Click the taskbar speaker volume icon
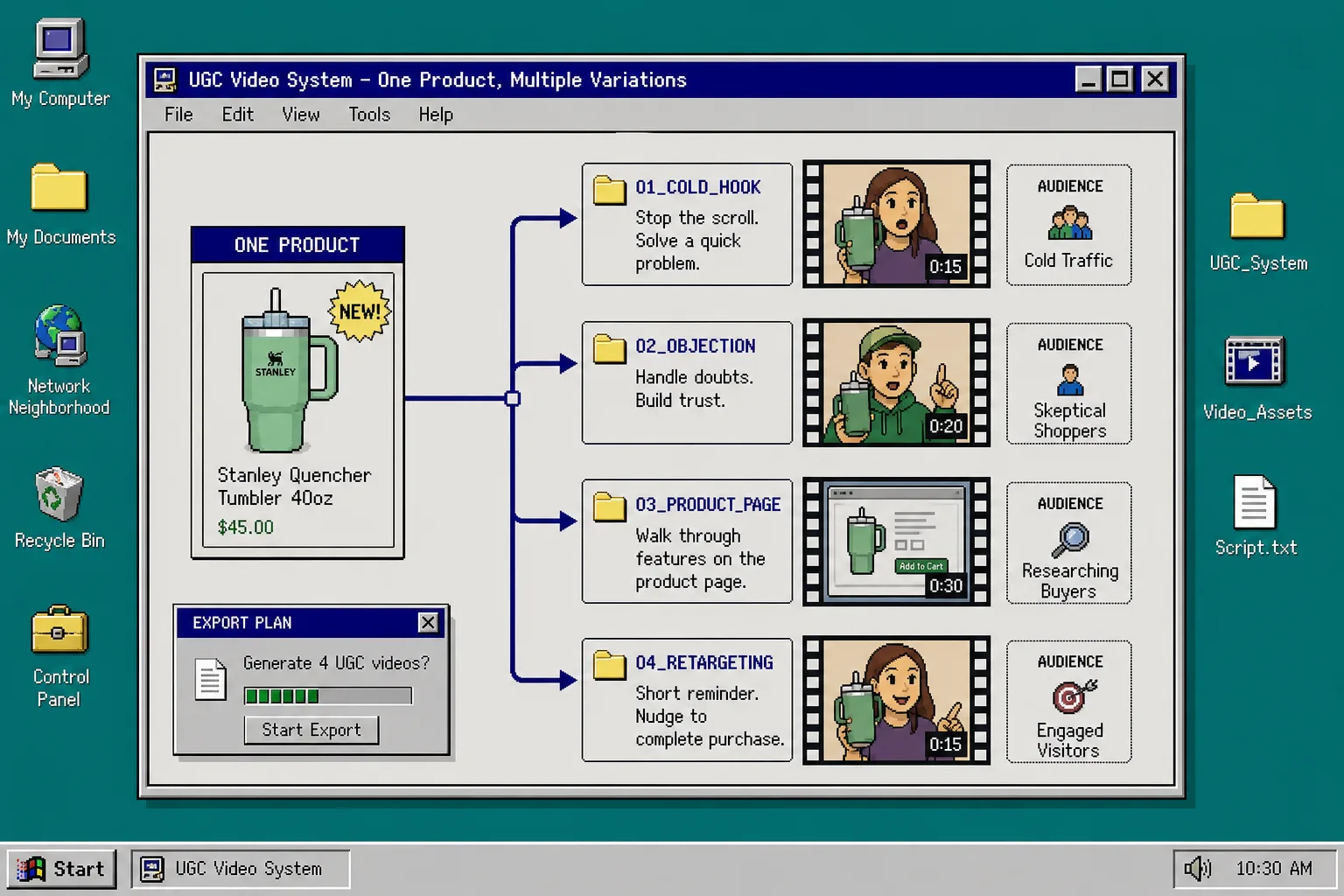This screenshot has height=896, width=1344. click(1197, 868)
